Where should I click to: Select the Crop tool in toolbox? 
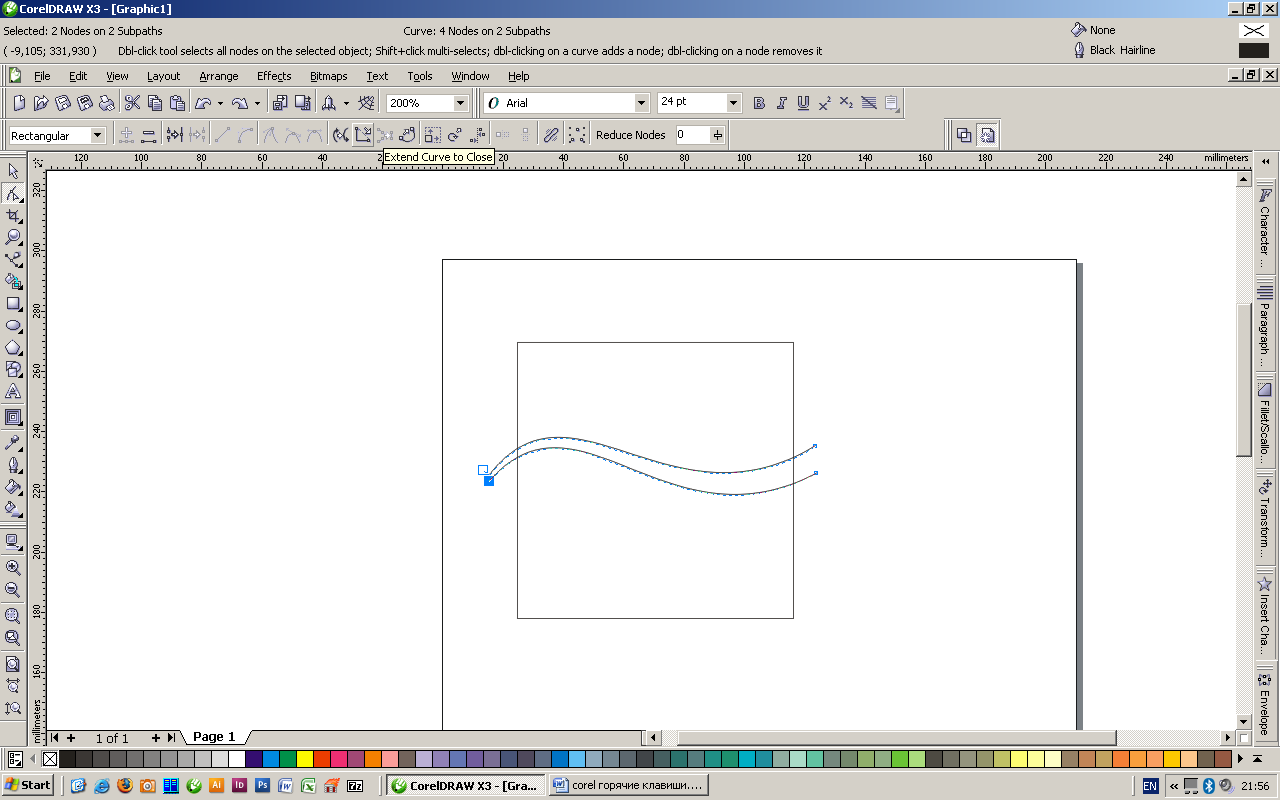[13, 215]
